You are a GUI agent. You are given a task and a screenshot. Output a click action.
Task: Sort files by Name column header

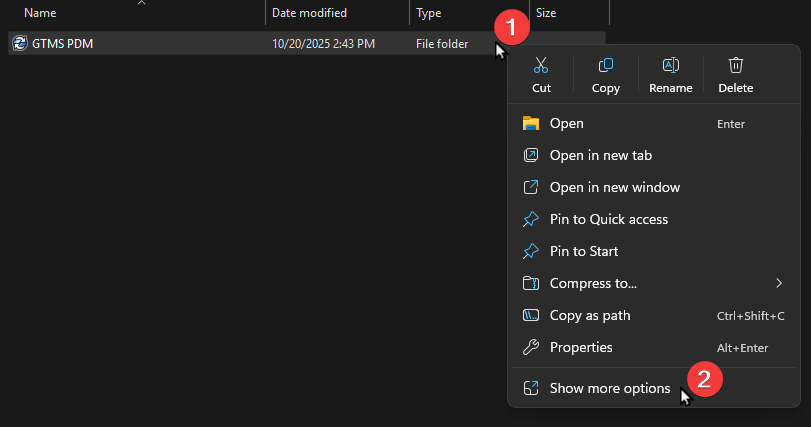40,13
